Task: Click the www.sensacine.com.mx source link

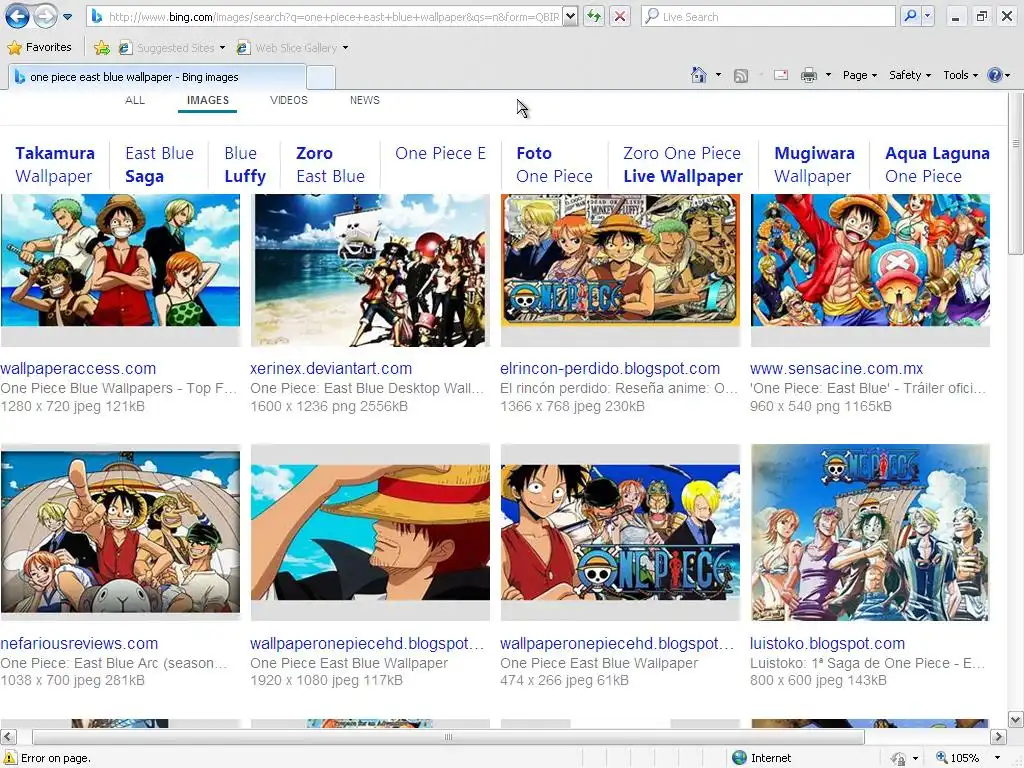Action: (837, 368)
